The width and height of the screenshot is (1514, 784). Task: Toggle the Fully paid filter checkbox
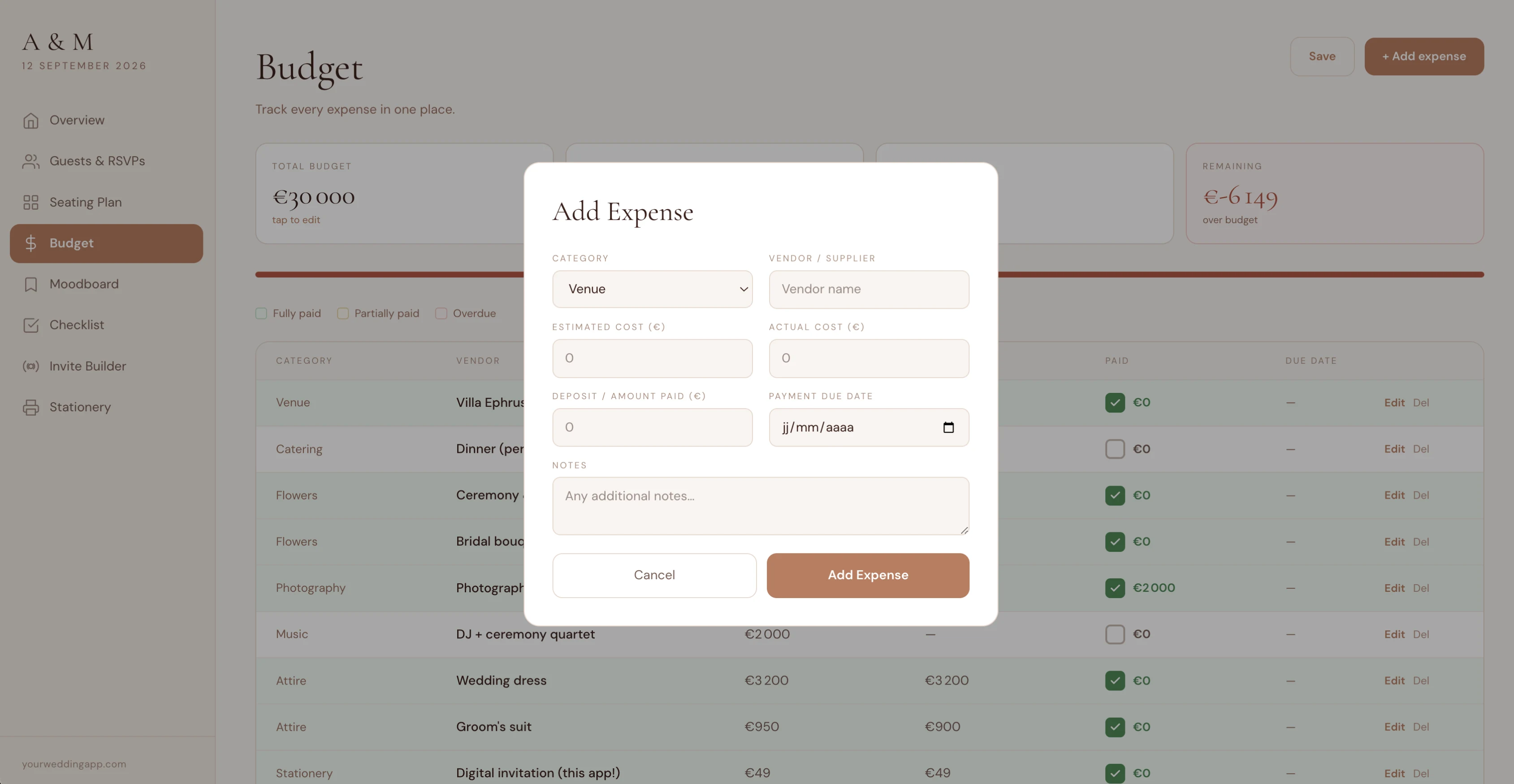(262, 314)
